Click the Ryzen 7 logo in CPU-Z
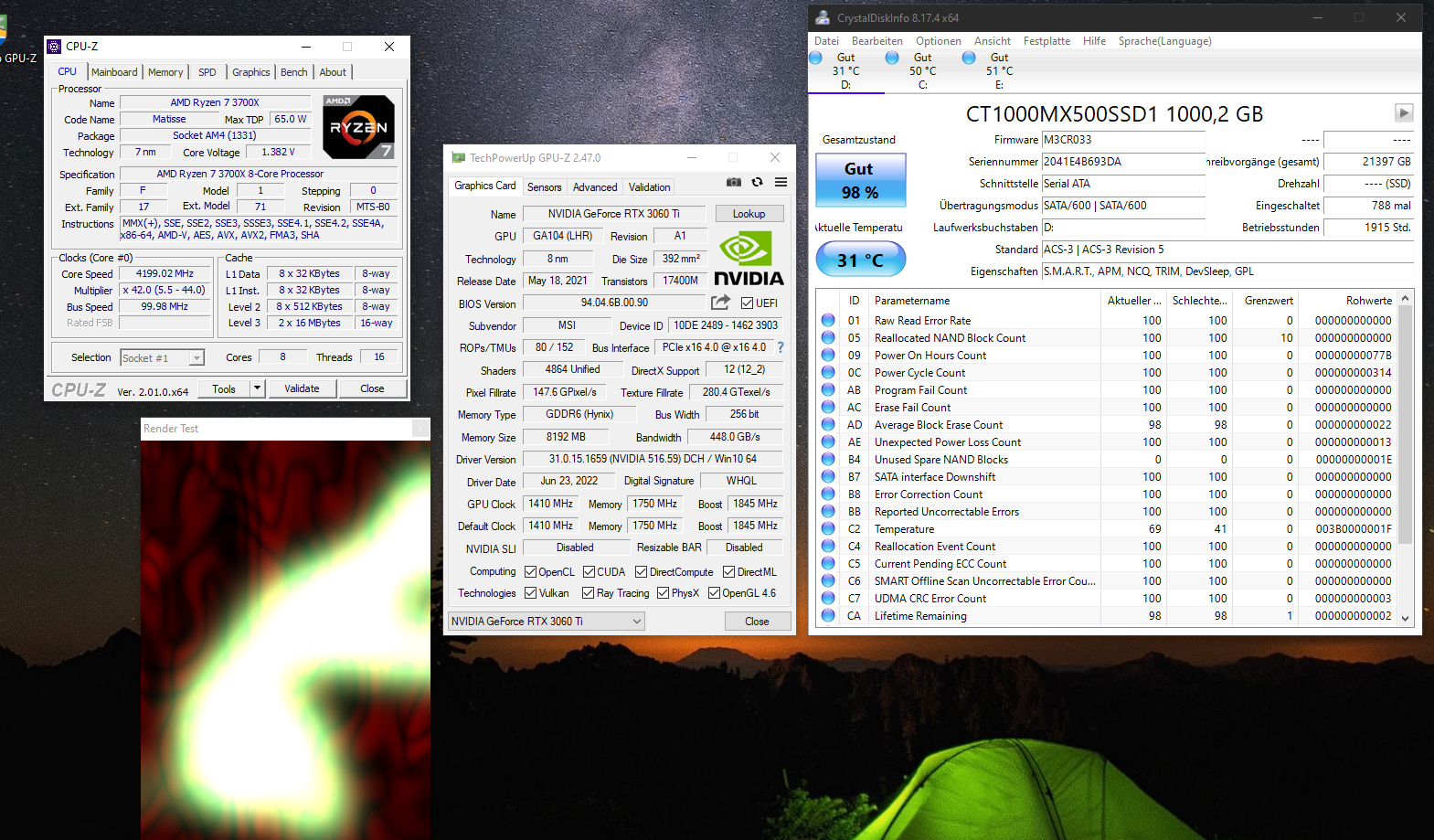The width and height of the screenshot is (1434, 840). (x=358, y=126)
